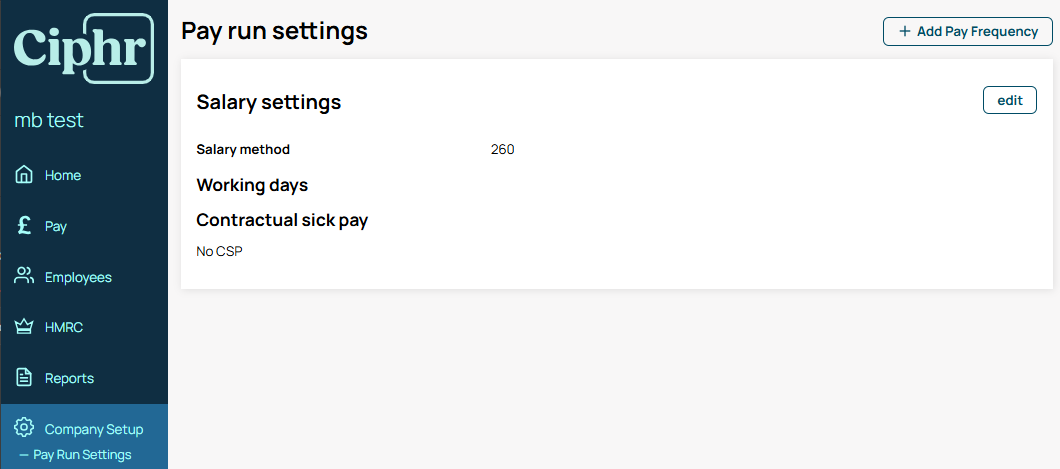Click the Company Setup gear icon
The height and width of the screenshot is (469, 1060).
point(24,428)
